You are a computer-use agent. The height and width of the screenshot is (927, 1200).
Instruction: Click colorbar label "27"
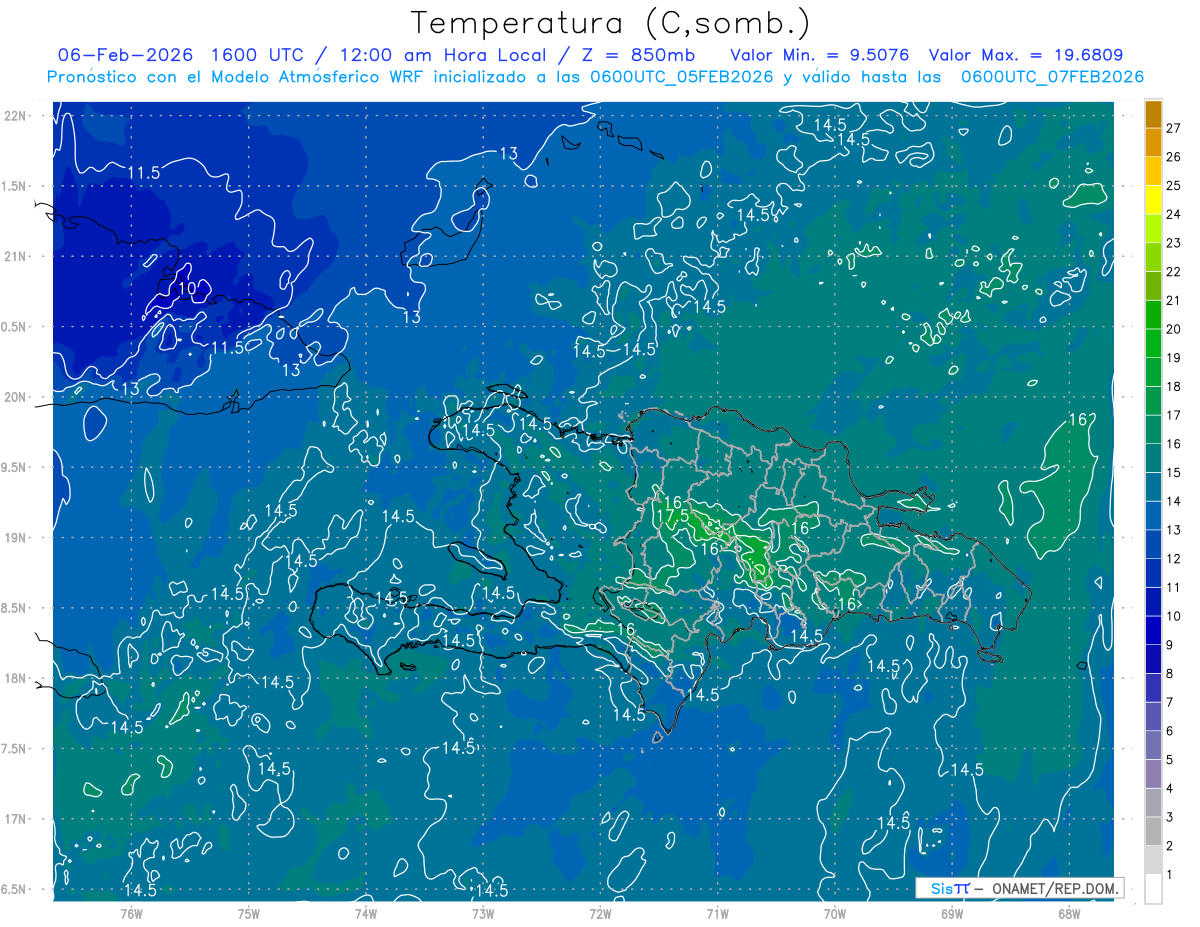[x=1173, y=128]
